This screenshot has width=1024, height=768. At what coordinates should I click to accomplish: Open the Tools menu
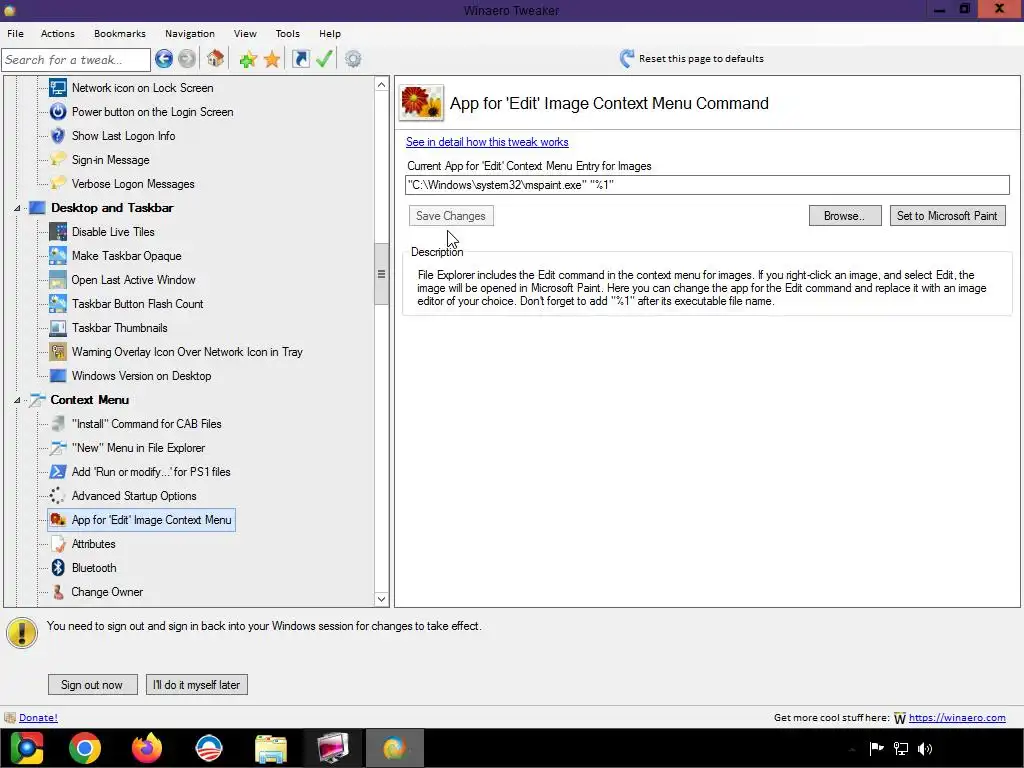pyautogui.click(x=287, y=33)
